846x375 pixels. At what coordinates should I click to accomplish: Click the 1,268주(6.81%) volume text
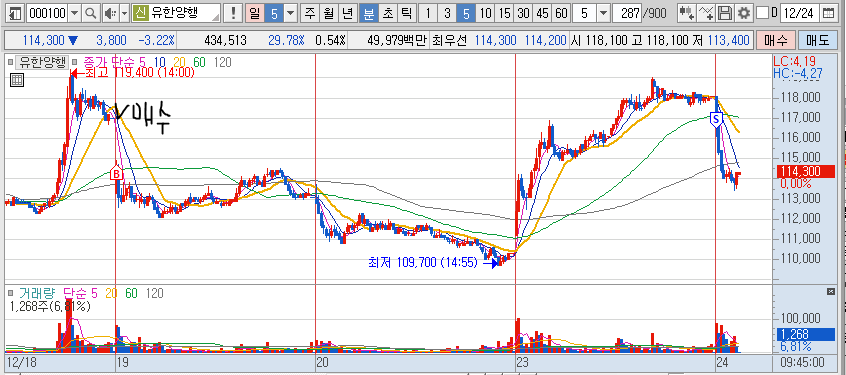coord(51,306)
